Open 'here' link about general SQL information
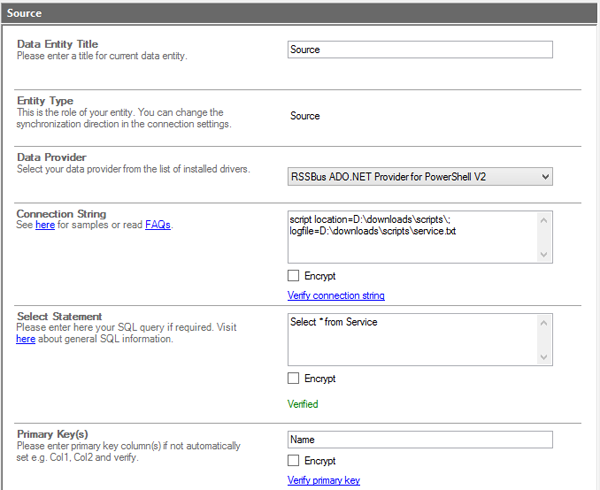The image size is (600, 490). 26,339
